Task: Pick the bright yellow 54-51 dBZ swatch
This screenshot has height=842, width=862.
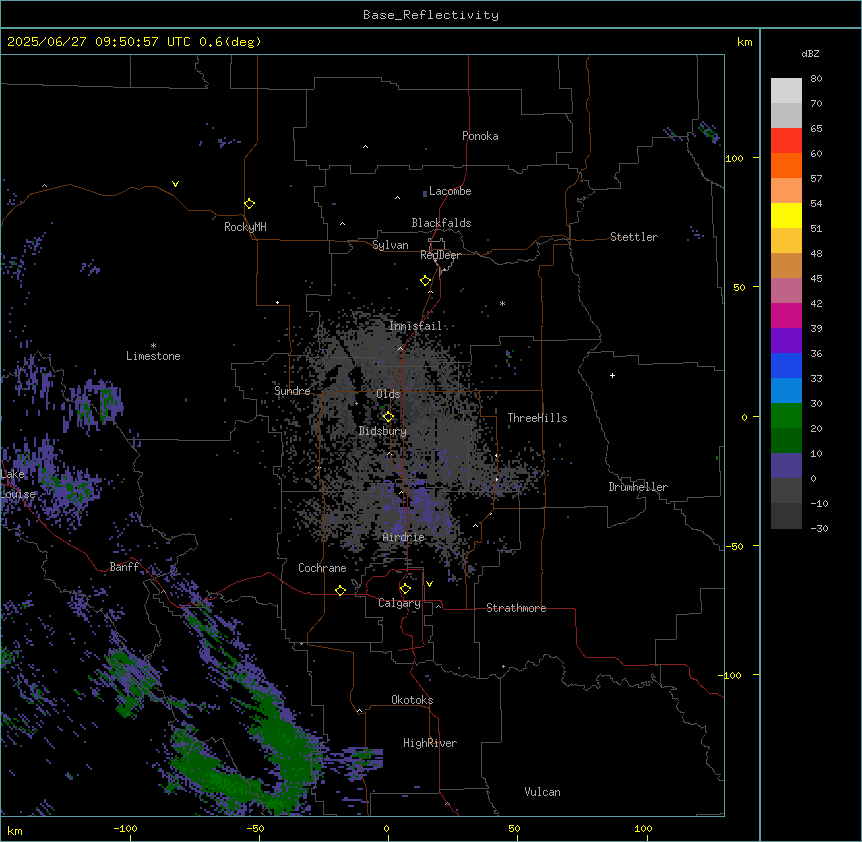Action: click(786, 215)
